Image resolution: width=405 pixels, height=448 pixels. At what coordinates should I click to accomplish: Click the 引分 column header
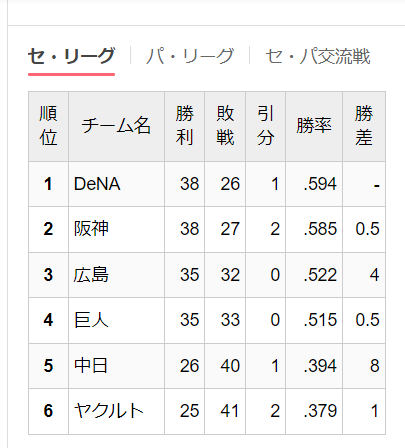tap(265, 126)
